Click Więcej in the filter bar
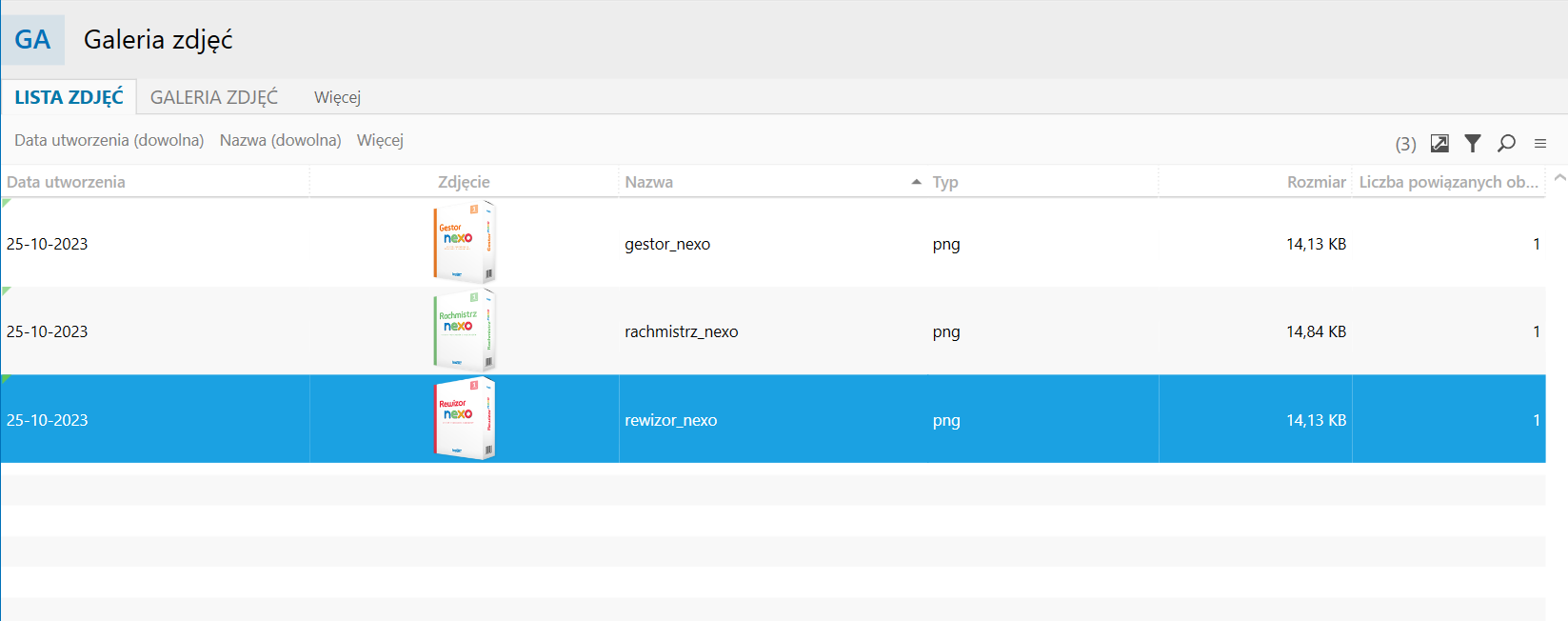The width and height of the screenshot is (1568, 621). point(380,140)
